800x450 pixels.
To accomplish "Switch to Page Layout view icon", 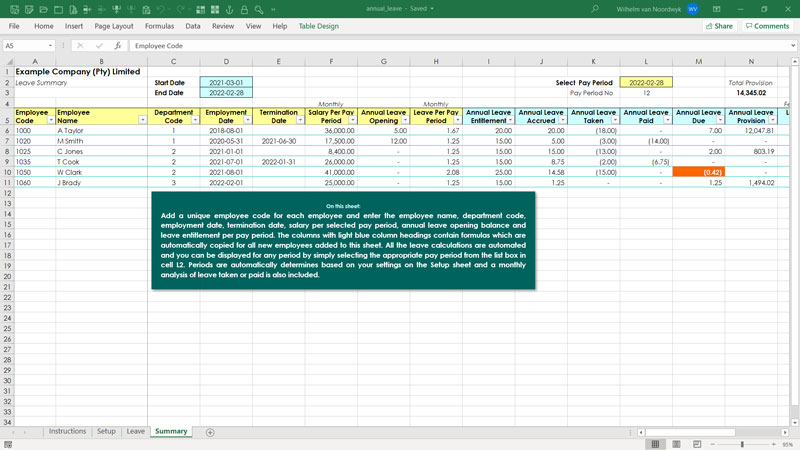I will [x=676, y=444].
